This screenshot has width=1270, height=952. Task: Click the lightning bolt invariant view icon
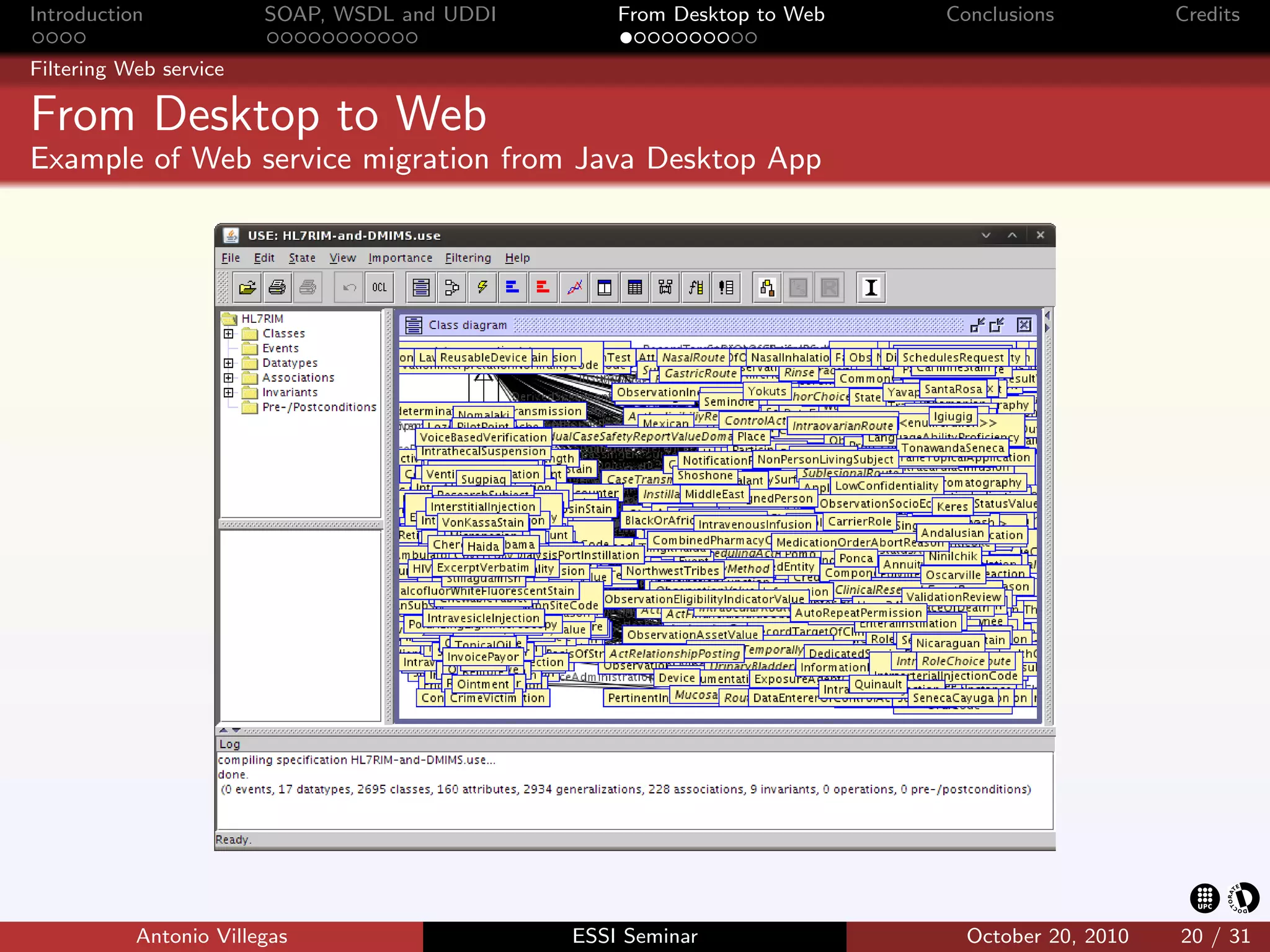tap(482, 288)
